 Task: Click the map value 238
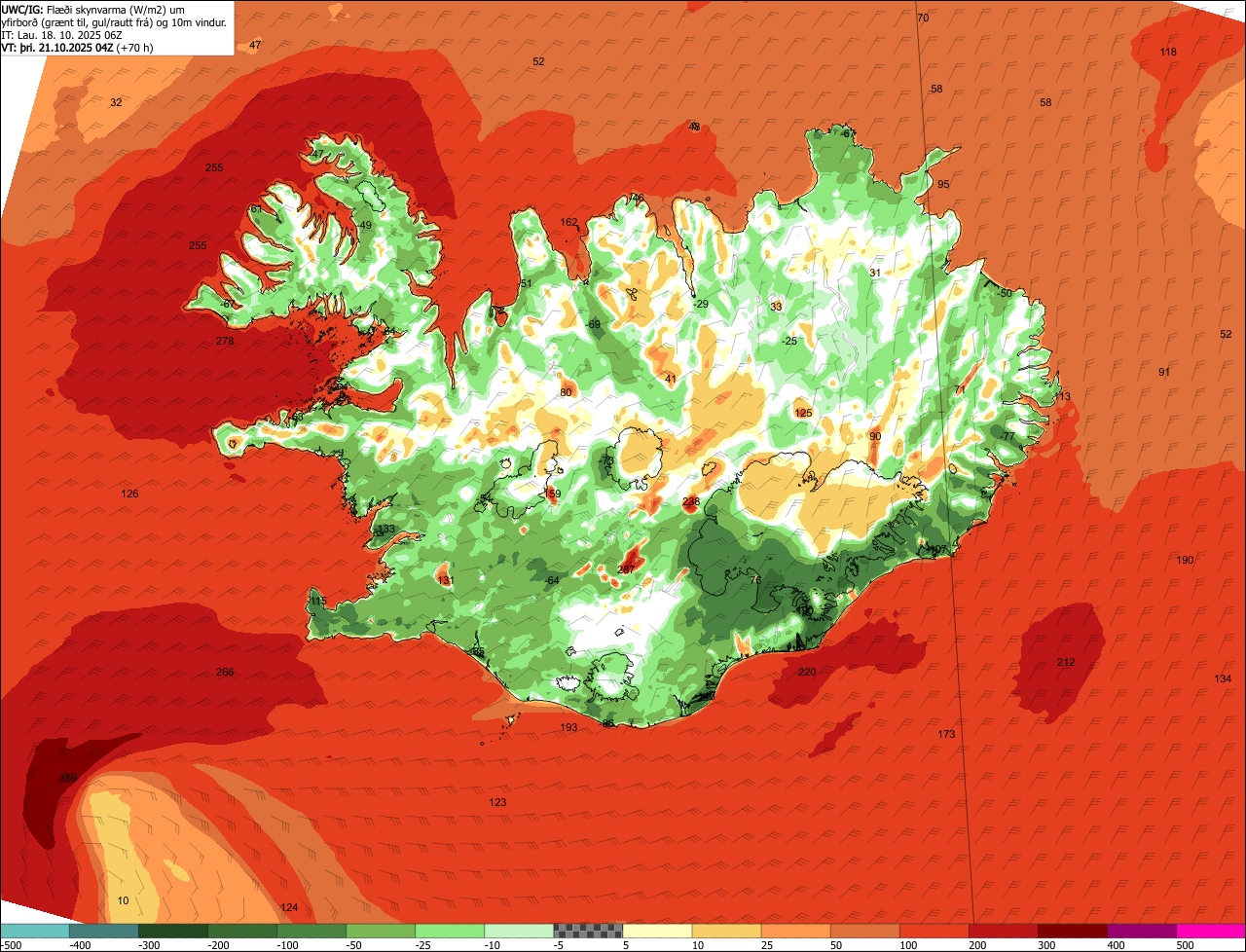pos(691,502)
